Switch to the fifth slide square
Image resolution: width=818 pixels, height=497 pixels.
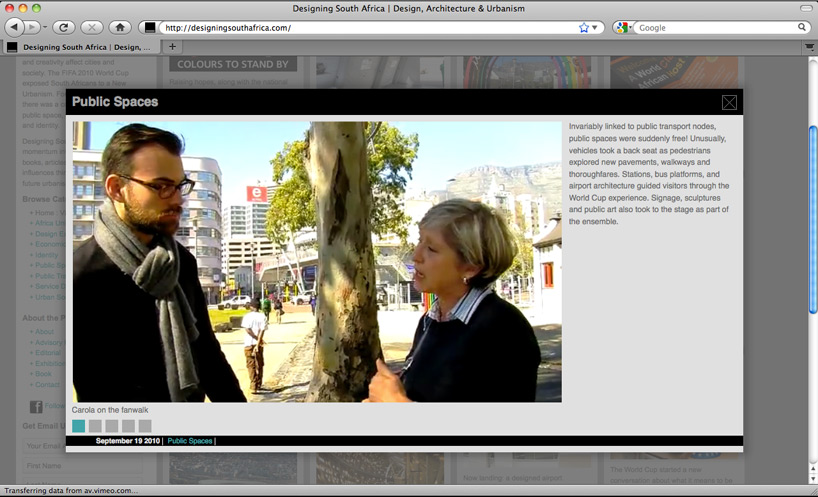click(x=145, y=426)
